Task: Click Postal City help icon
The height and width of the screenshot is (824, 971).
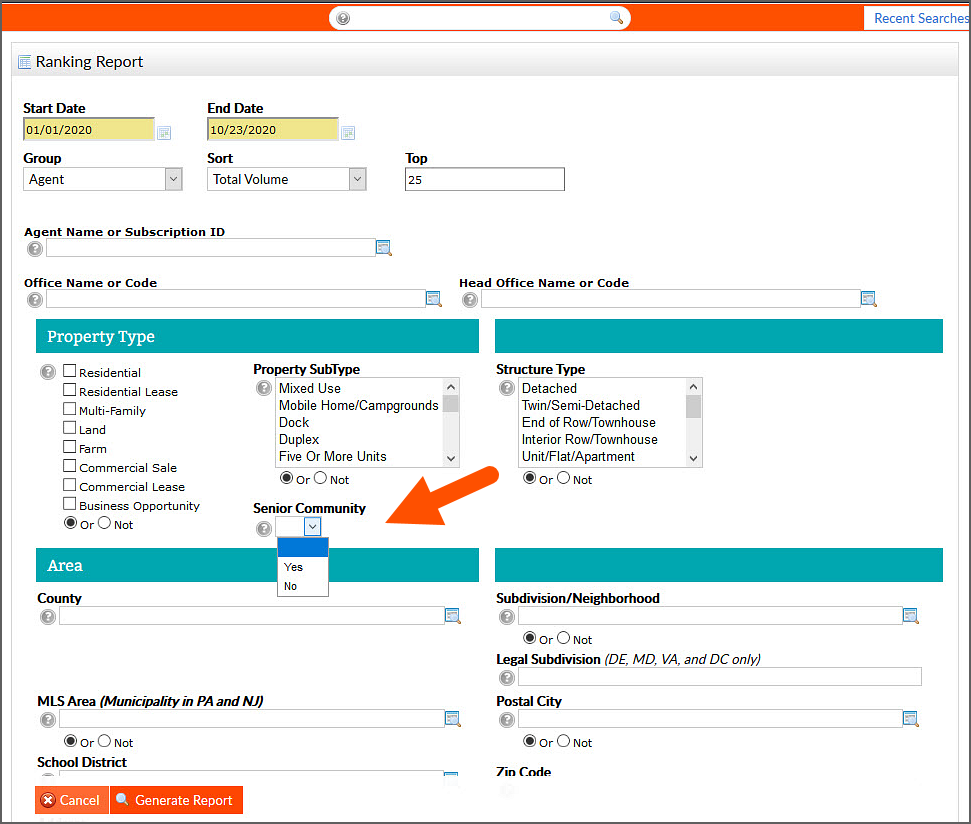Action: click(507, 719)
